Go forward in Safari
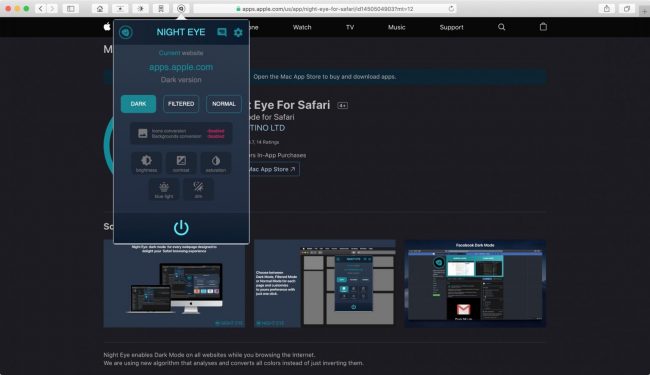Image resolution: width=650 pixels, height=375 pixels. [x=52, y=9]
